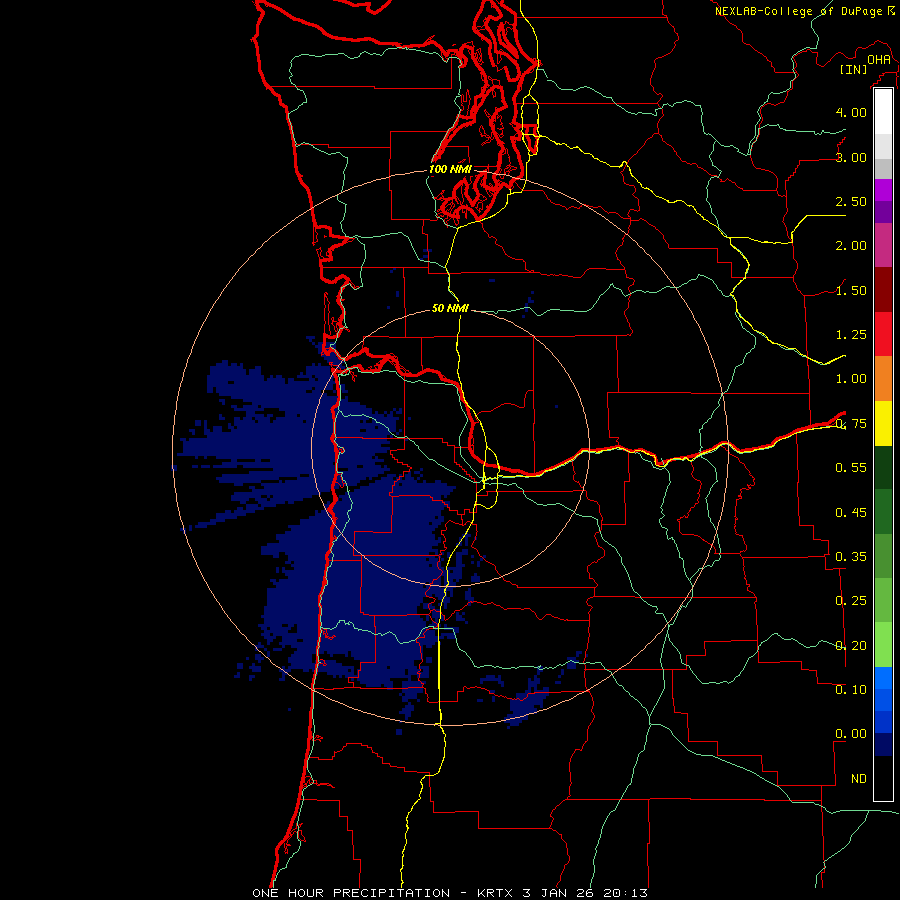
Task: Select the darkest green swatch near 0.55
Action: [883, 467]
